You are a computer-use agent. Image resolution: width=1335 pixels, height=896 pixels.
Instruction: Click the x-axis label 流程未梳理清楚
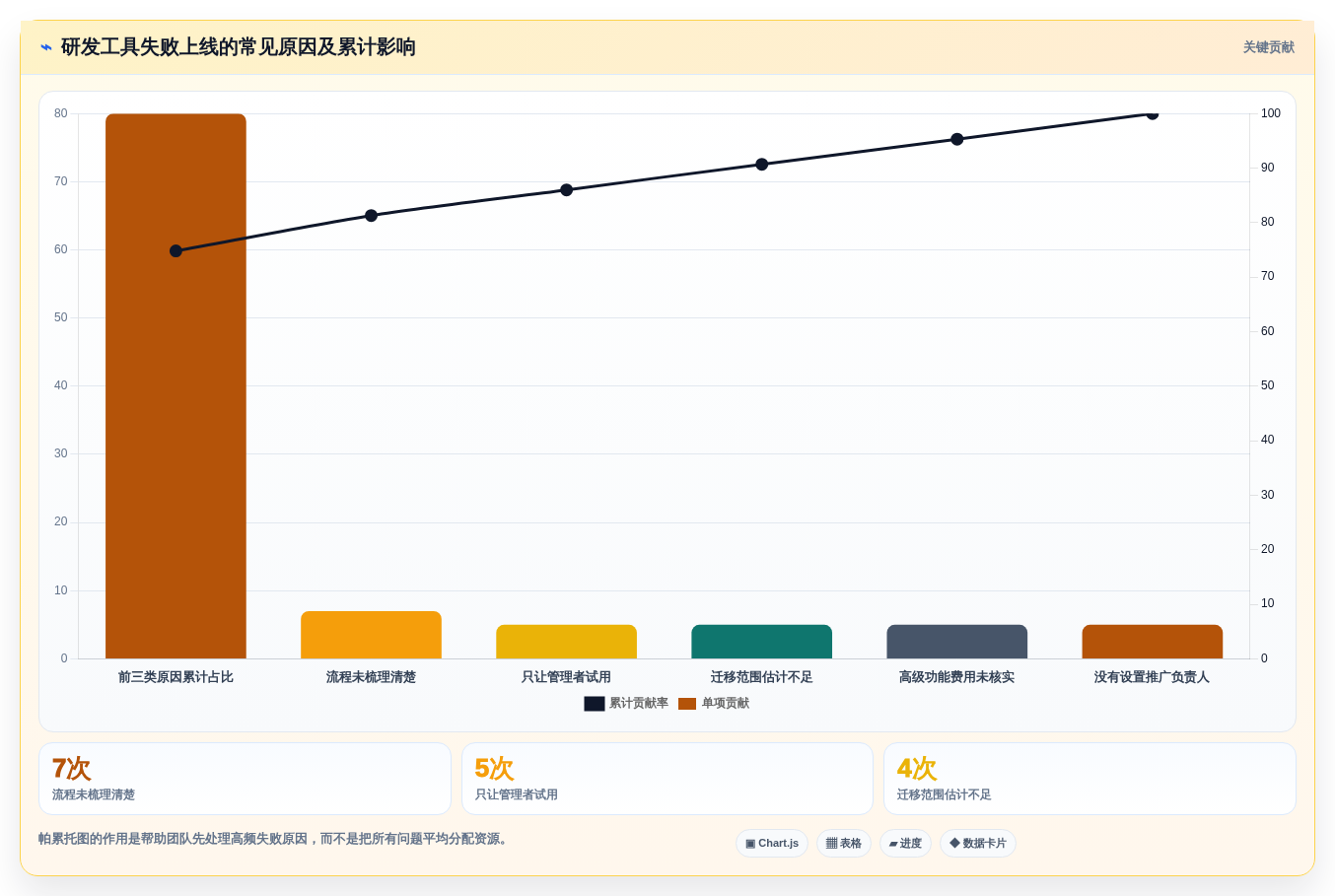[x=371, y=677]
